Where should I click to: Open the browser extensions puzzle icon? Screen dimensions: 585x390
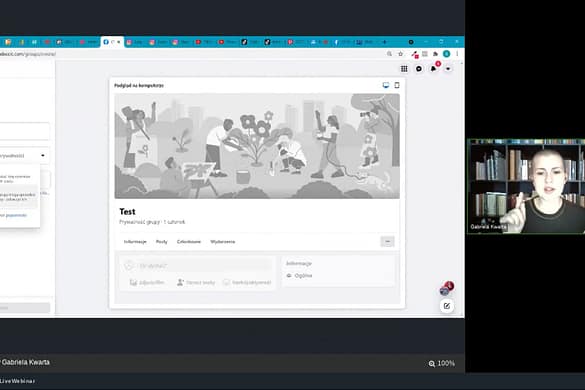435,54
